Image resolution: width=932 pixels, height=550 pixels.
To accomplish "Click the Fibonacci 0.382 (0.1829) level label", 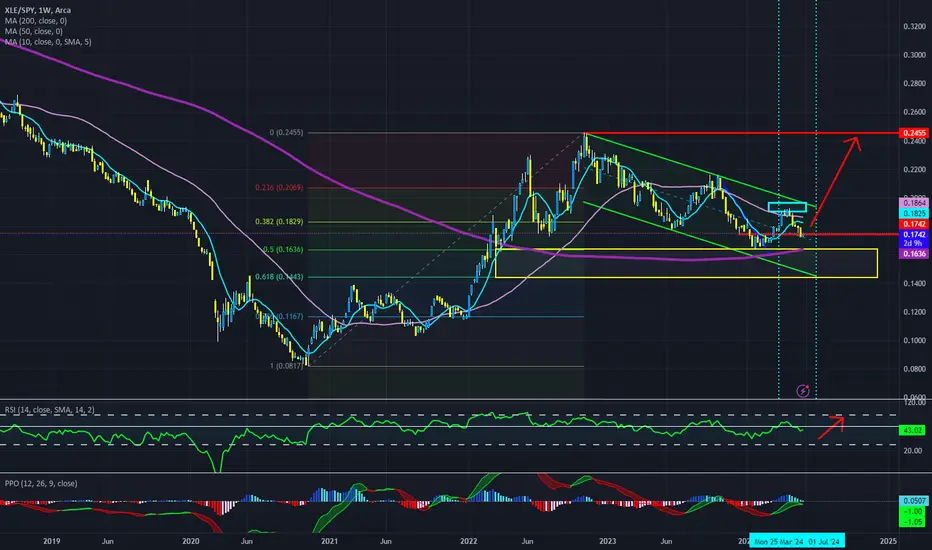I will click(279, 222).
